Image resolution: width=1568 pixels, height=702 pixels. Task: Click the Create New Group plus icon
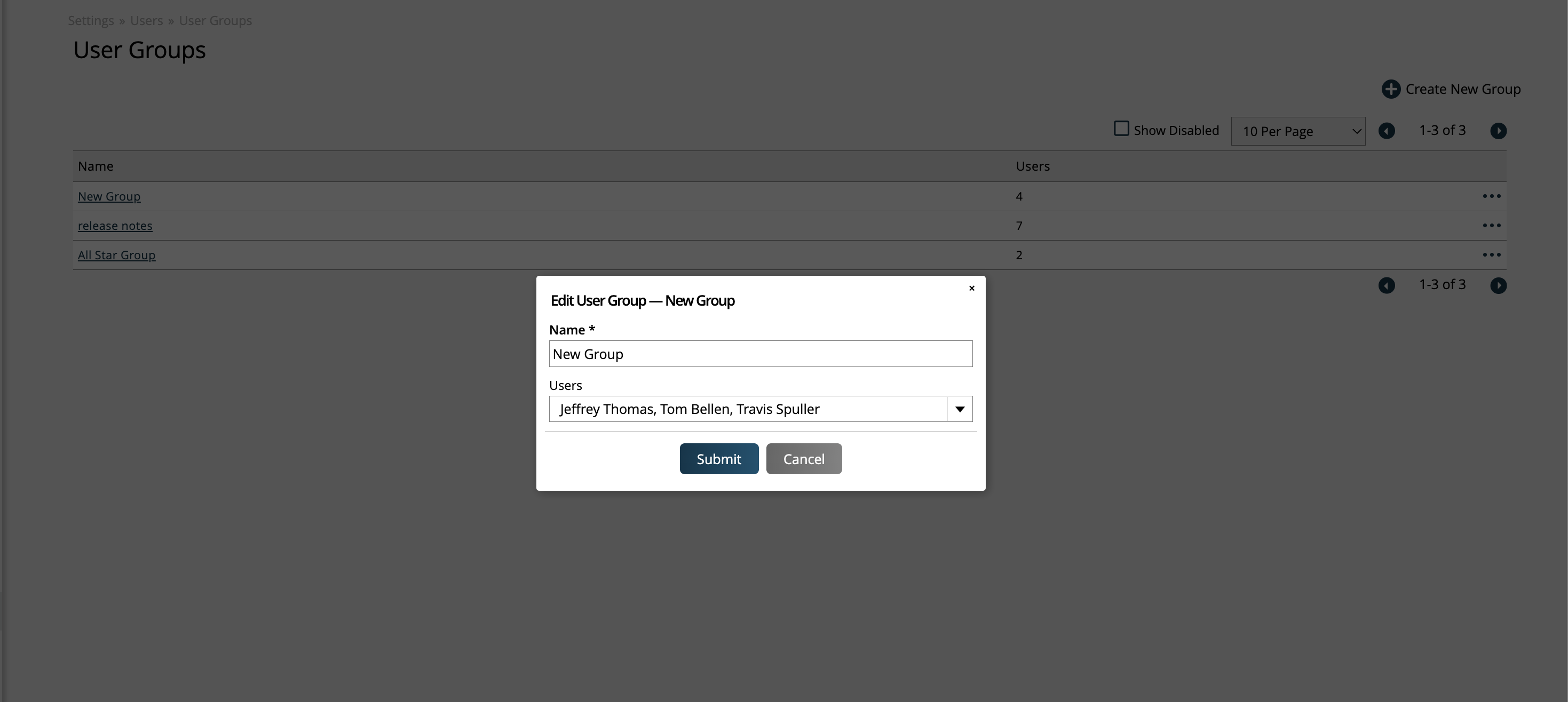pyautogui.click(x=1390, y=90)
